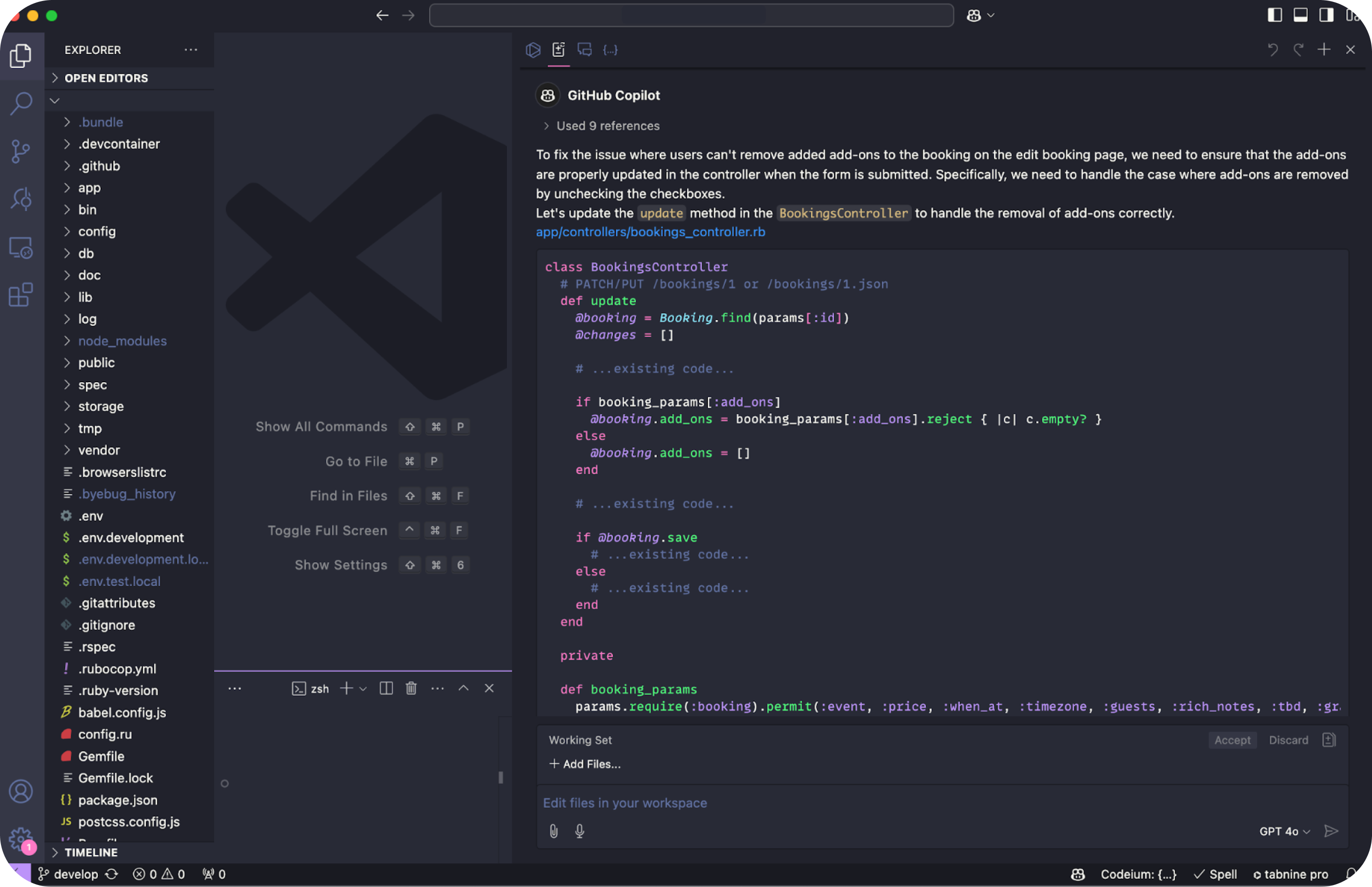Open Run and Debug view
The width and height of the screenshot is (1372, 887).
(x=21, y=199)
